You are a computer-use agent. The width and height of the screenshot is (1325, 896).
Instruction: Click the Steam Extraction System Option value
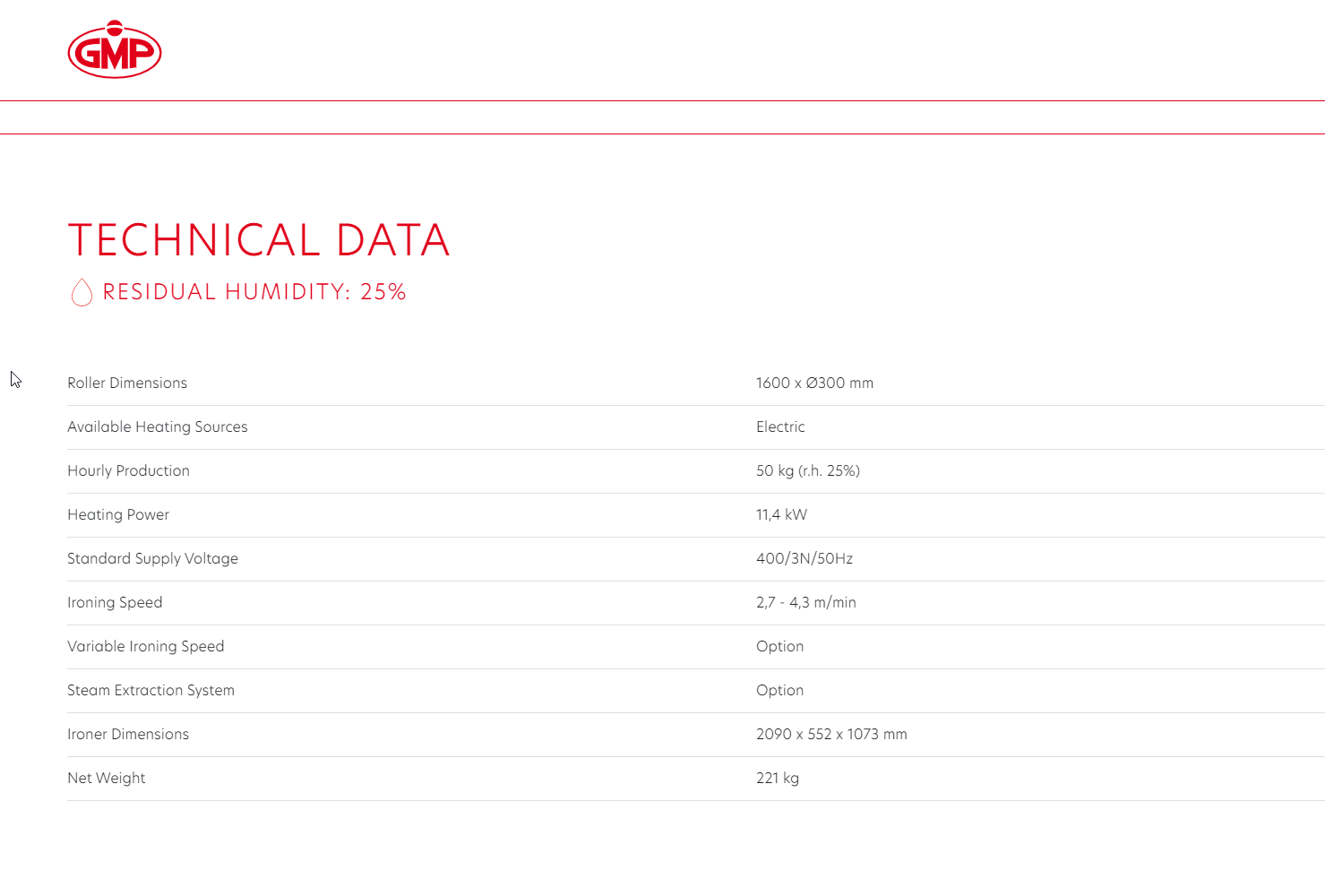click(779, 690)
